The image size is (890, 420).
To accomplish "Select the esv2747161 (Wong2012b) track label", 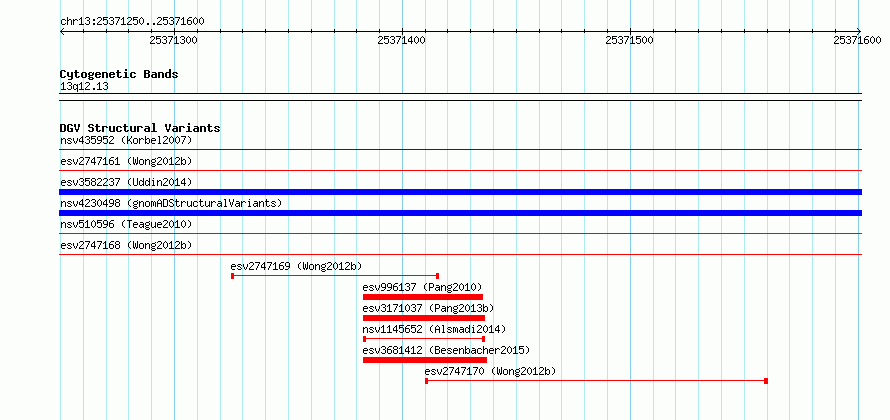I will [x=126, y=161].
